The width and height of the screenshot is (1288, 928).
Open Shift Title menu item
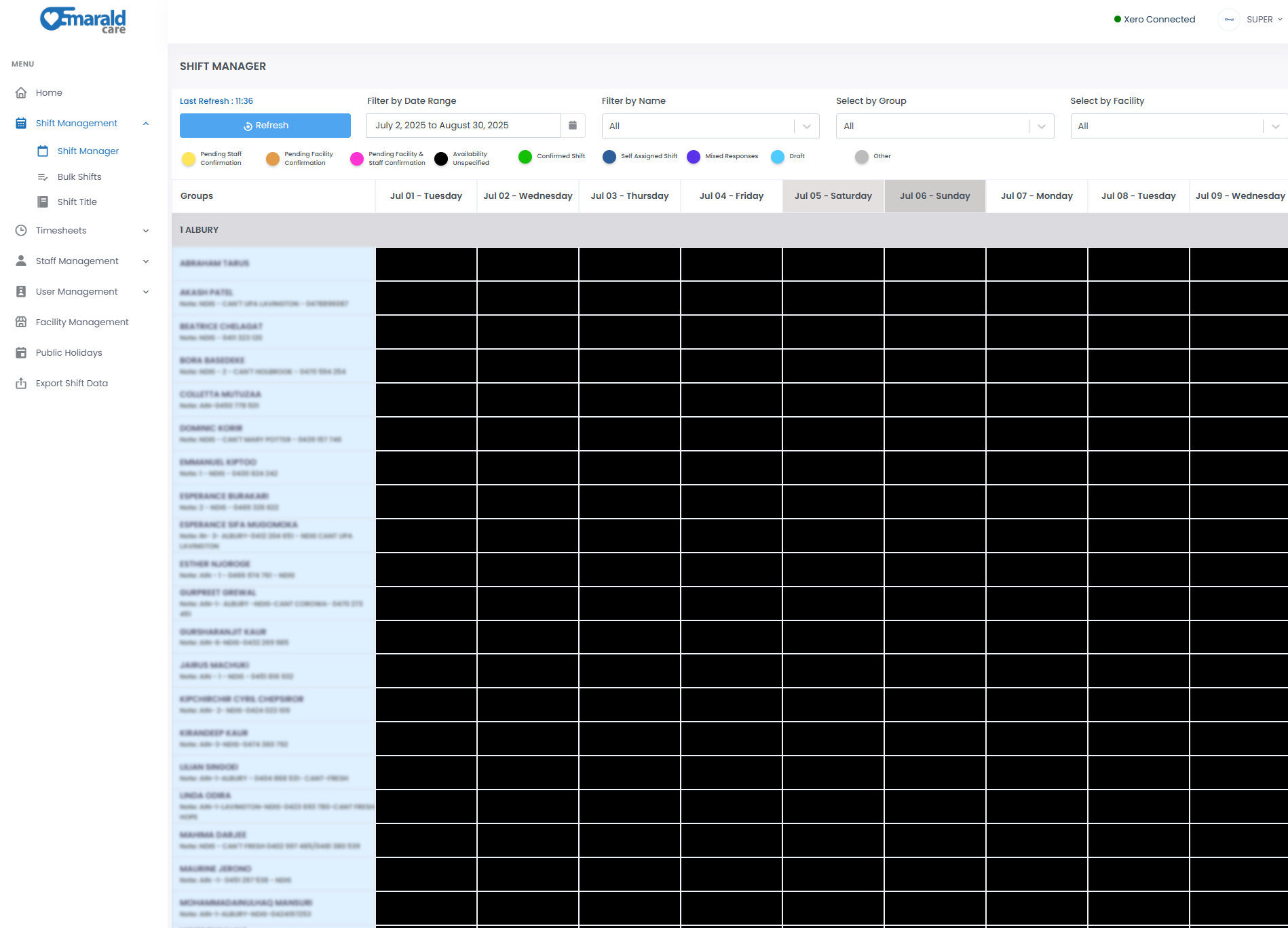pos(77,202)
